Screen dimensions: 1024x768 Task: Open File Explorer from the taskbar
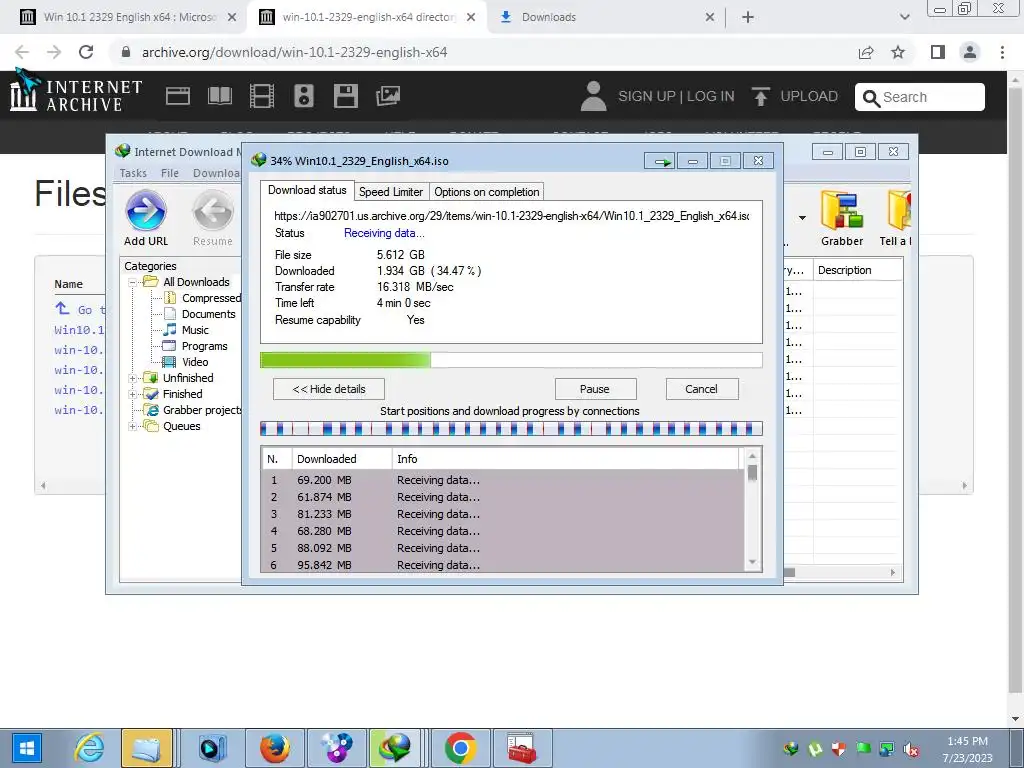coord(146,748)
